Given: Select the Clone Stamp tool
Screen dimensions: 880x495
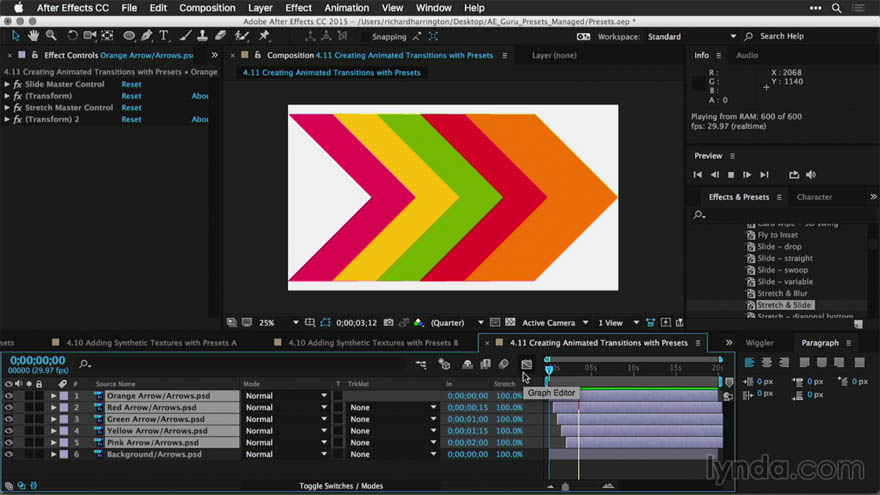Looking at the screenshot, I should point(203,36).
